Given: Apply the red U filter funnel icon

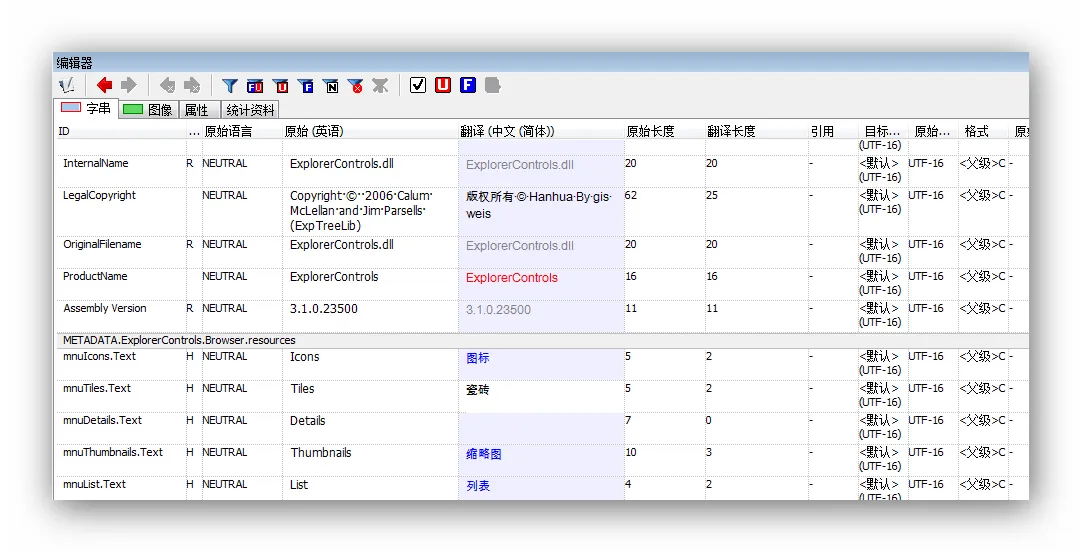Looking at the screenshot, I should [281, 86].
